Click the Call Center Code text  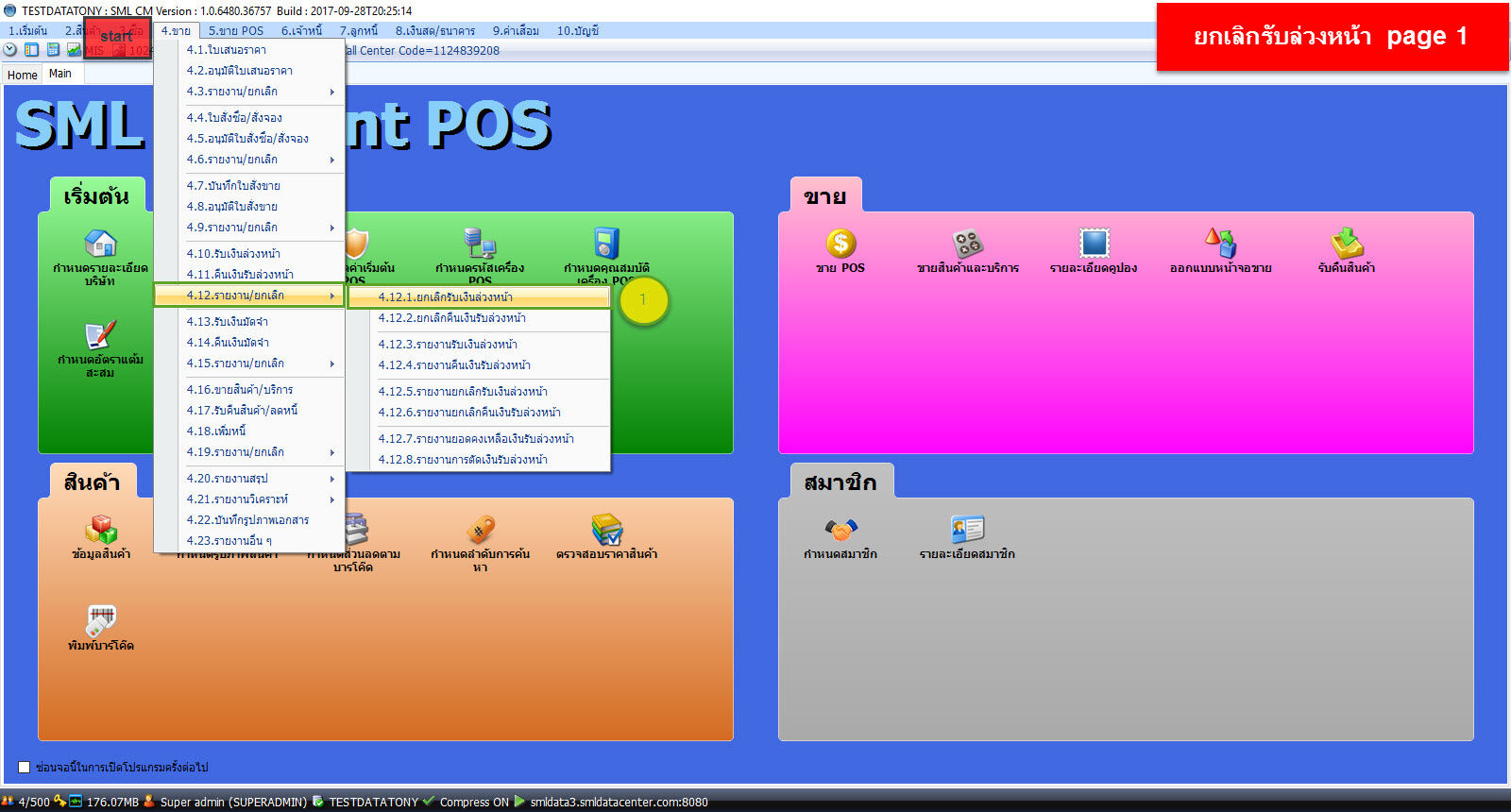pyautogui.click(x=422, y=51)
